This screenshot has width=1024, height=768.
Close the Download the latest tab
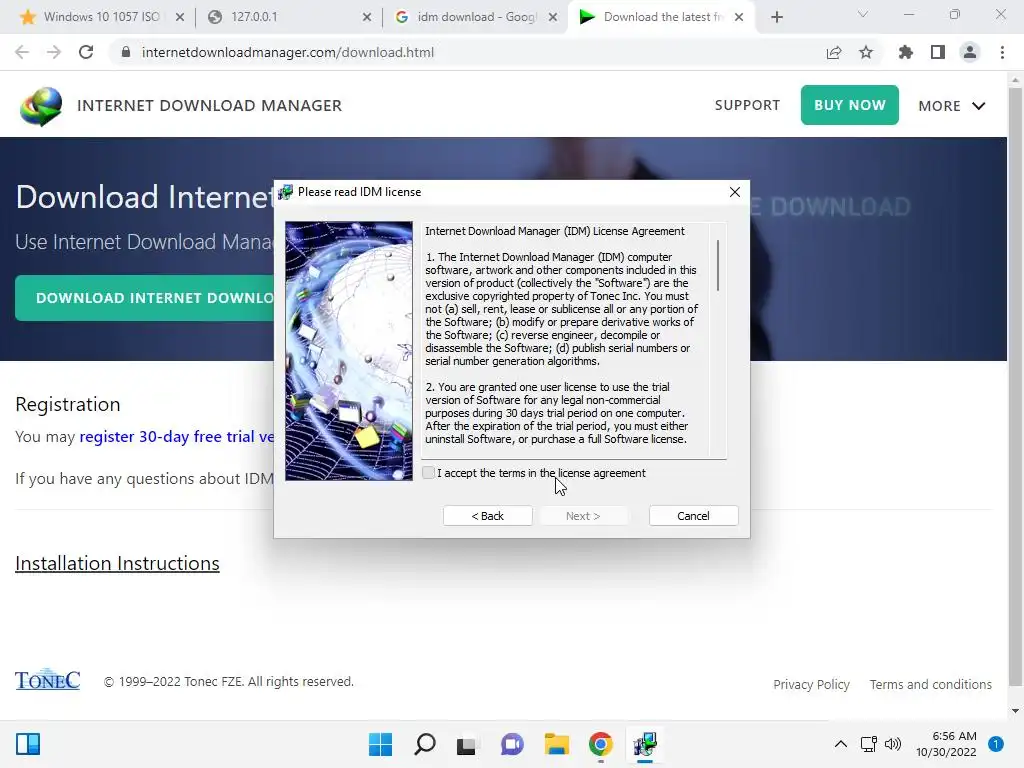(739, 17)
